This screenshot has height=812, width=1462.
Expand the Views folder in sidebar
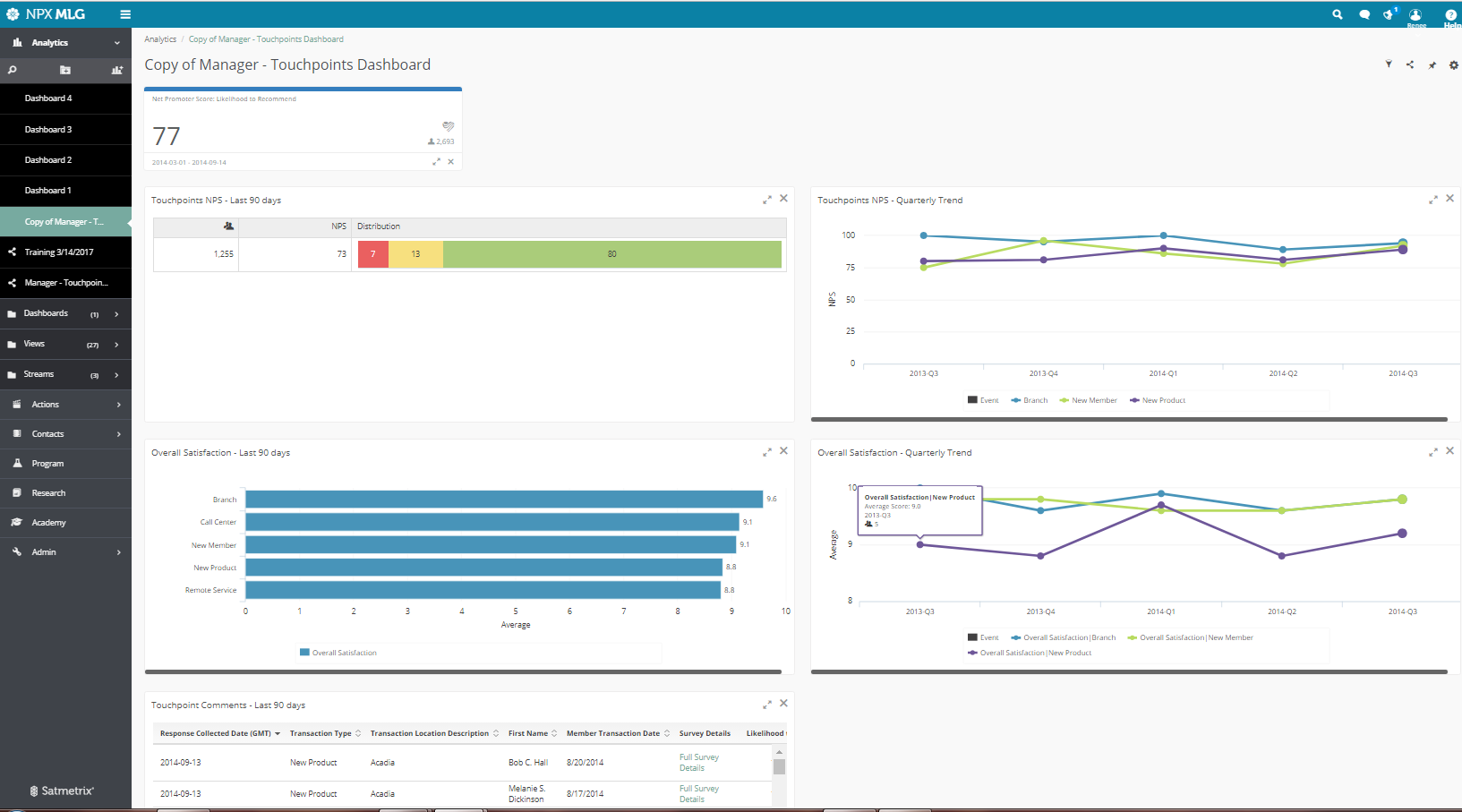click(116, 345)
